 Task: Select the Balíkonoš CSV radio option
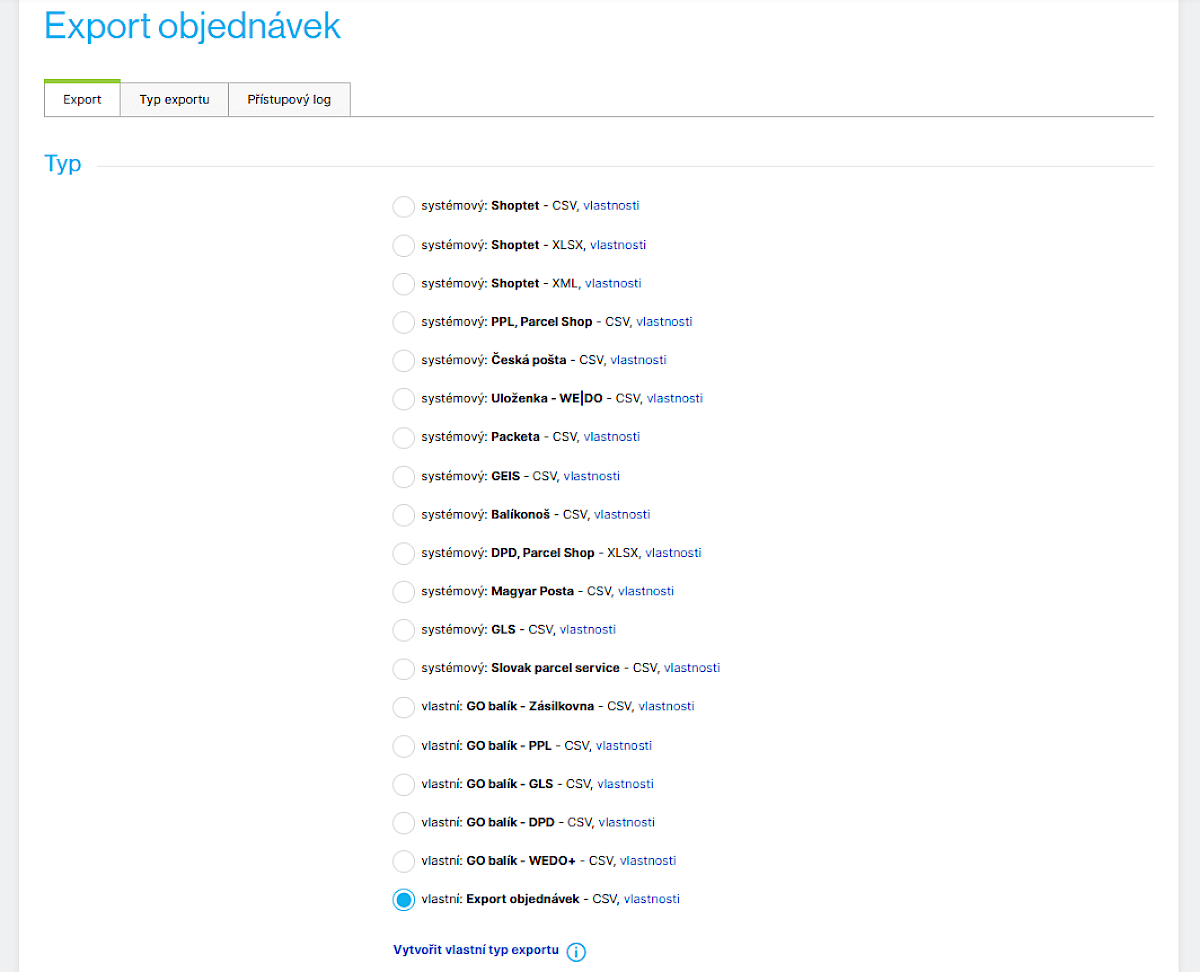coord(403,515)
